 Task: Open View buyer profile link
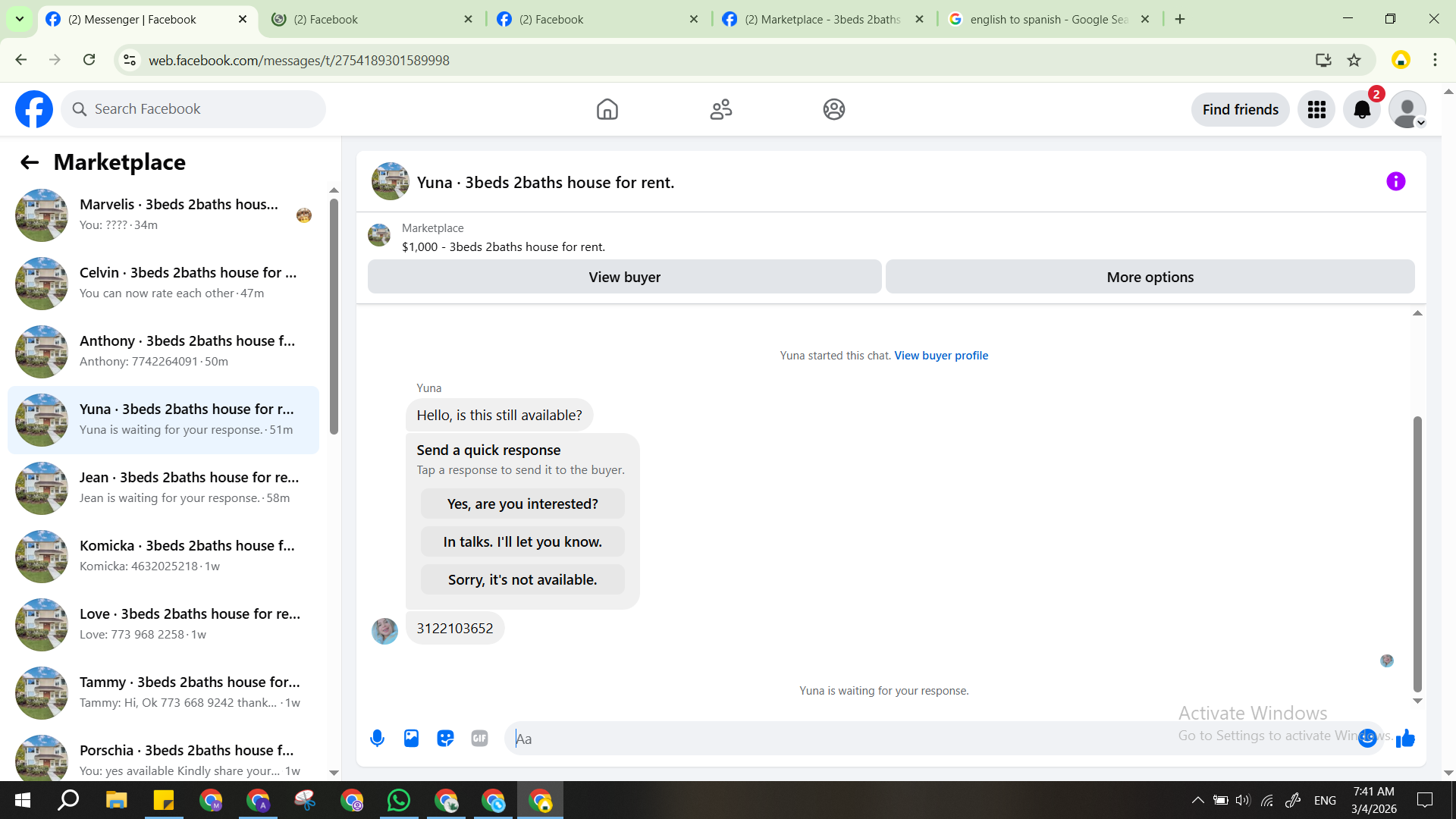(x=941, y=356)
